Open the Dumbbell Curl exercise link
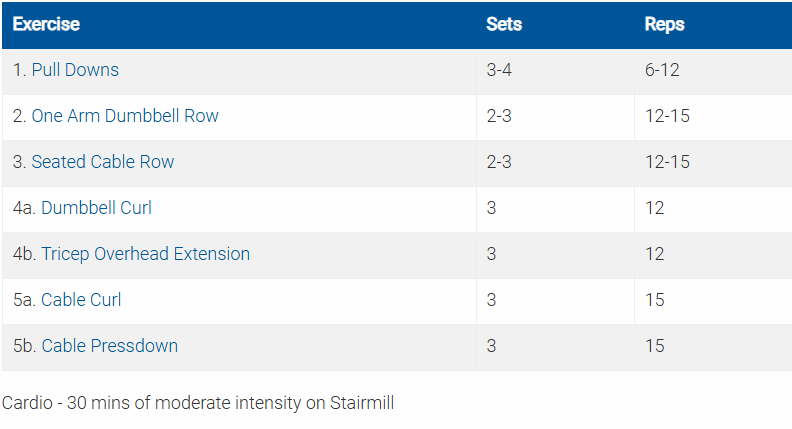Viewport: 792px width, 429px height. (96, 208)
